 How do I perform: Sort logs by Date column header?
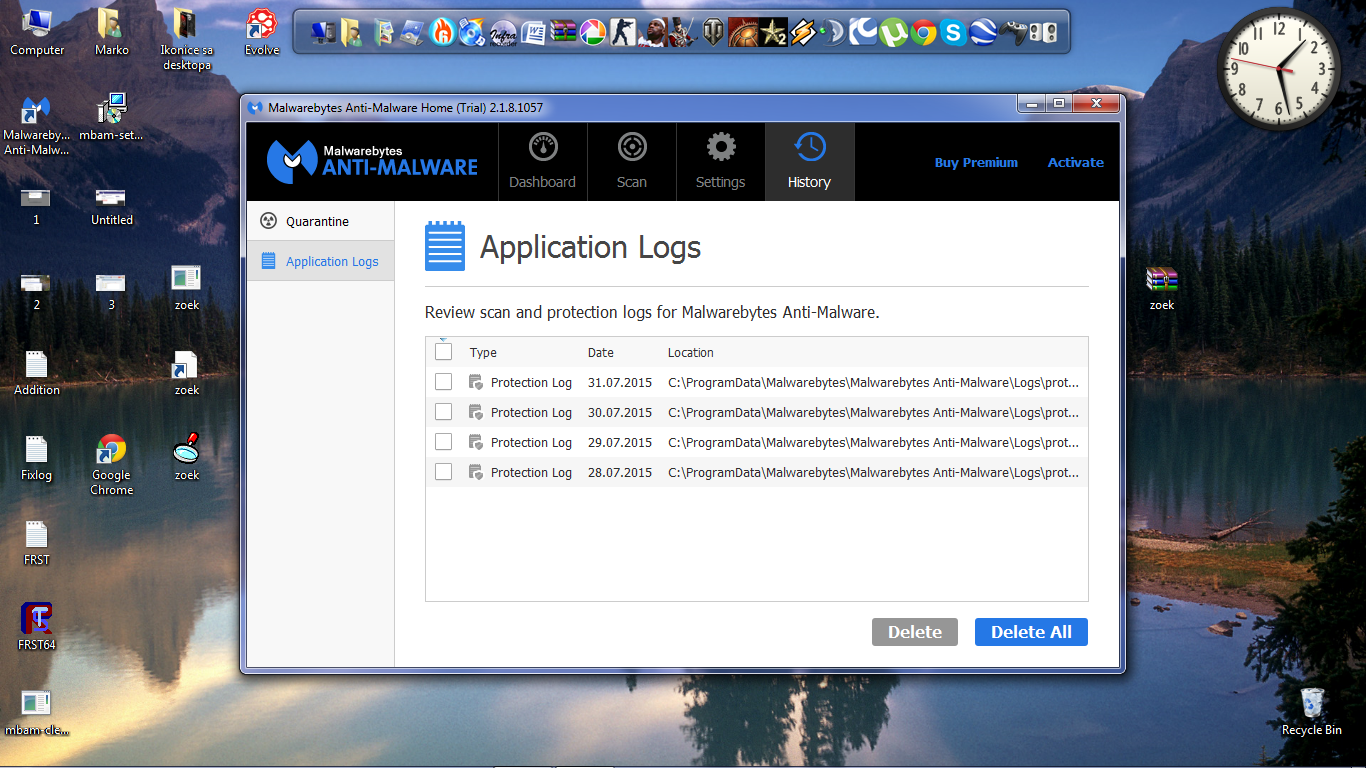coord(601,352)
